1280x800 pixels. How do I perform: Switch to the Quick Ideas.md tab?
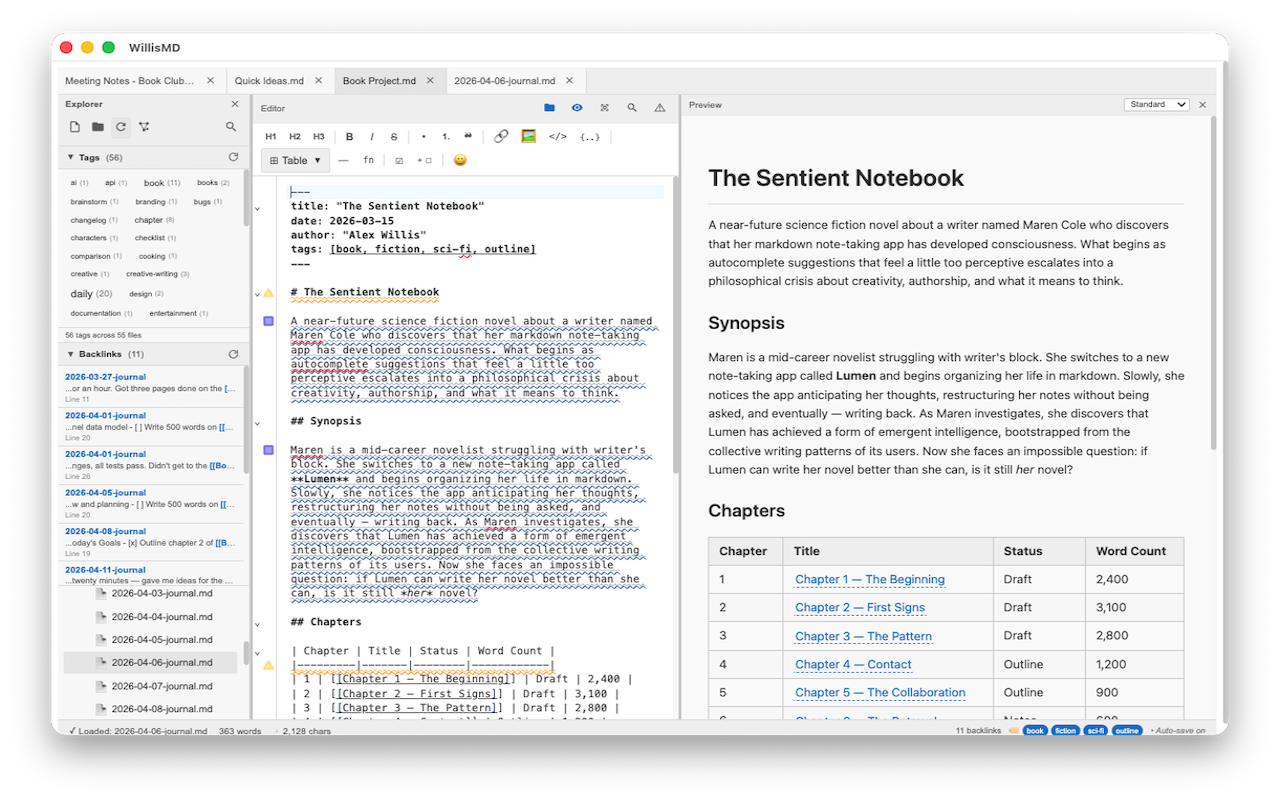pyautogui.click(x=270, y=80)
